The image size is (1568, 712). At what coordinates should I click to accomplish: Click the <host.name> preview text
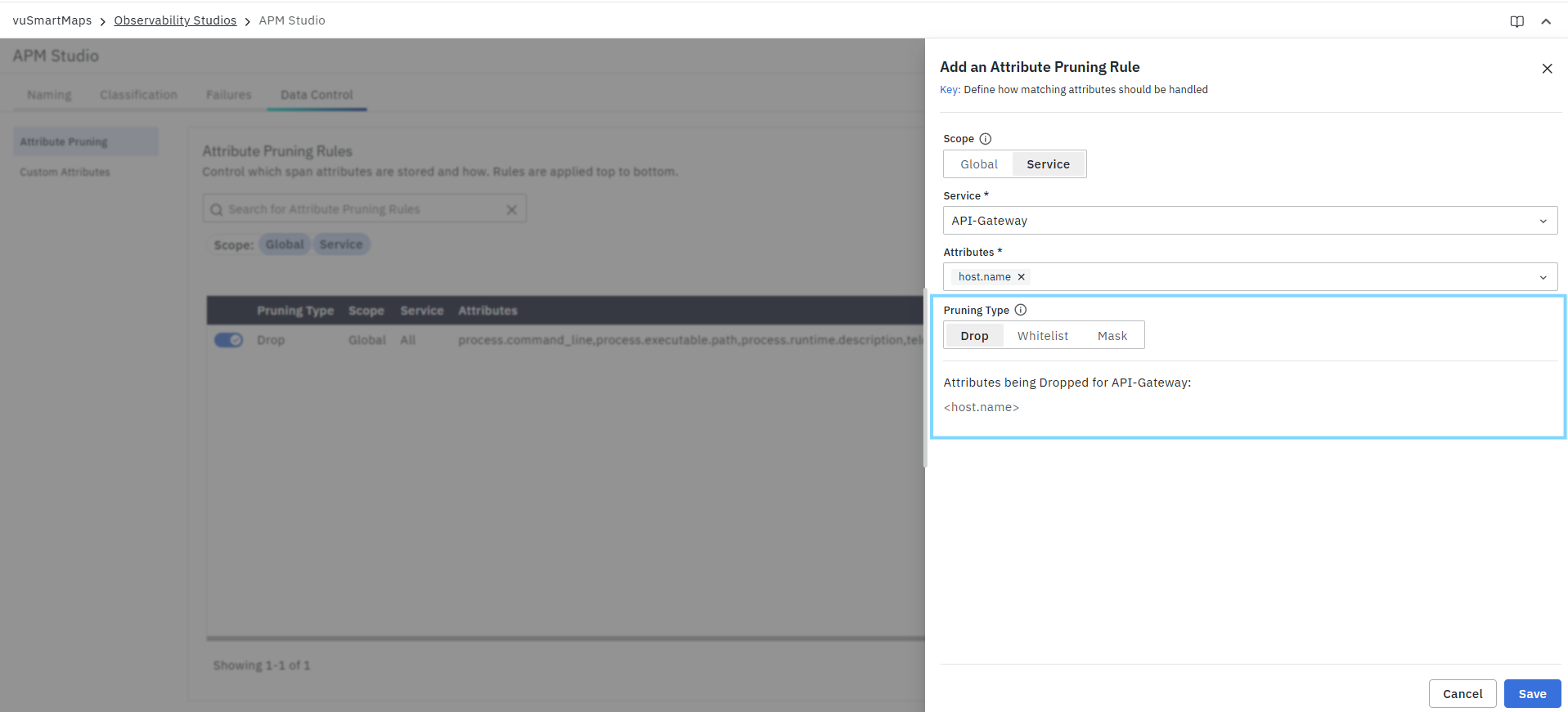point(982,407)
